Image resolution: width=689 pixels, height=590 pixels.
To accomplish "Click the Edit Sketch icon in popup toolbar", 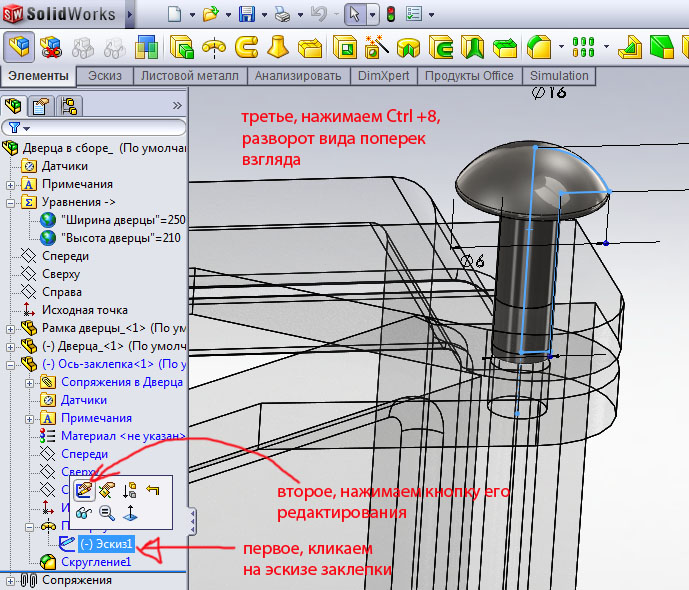I will point(84,489).
